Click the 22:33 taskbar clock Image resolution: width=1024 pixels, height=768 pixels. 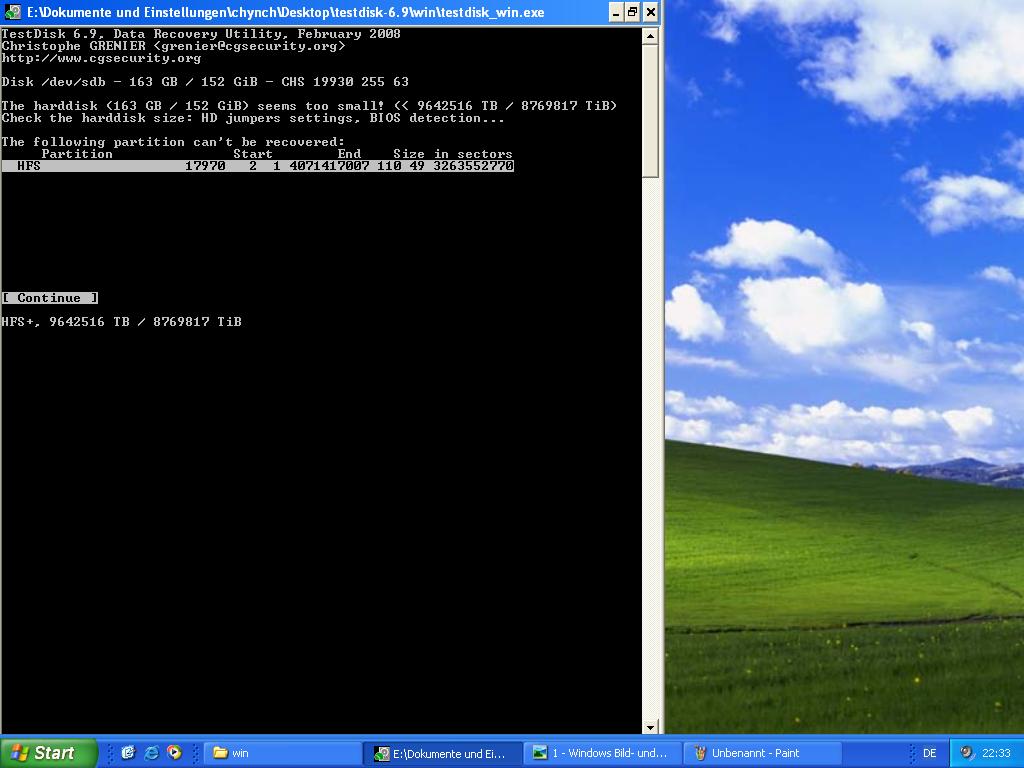tap(996, 753)
